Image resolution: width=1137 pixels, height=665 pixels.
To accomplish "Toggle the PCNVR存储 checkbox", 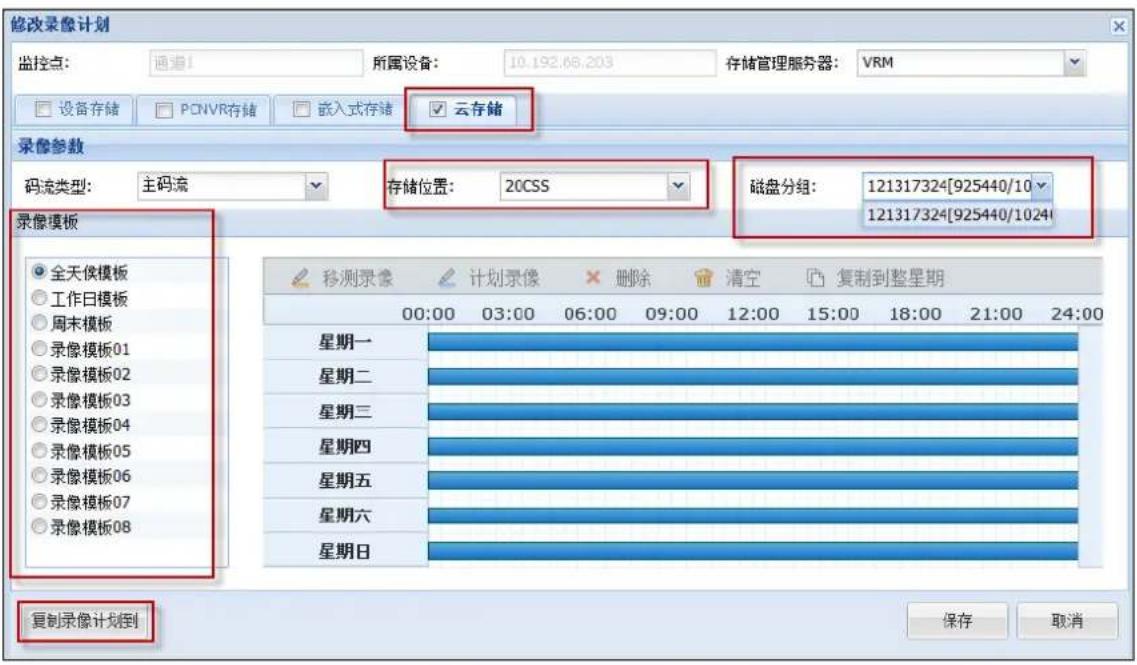I will (x=165, y=110).
